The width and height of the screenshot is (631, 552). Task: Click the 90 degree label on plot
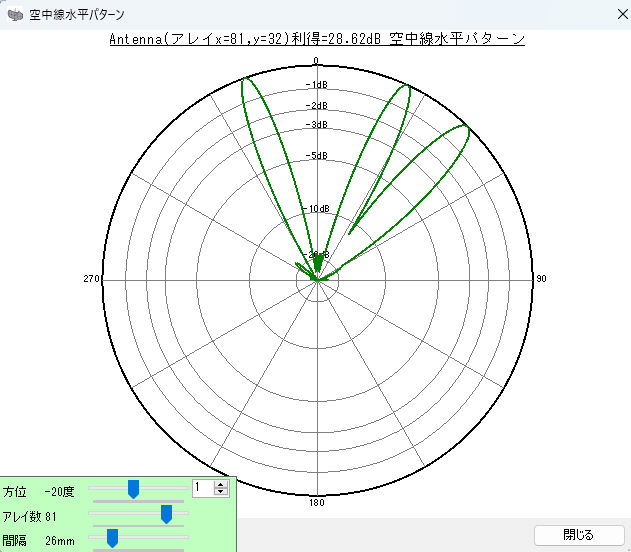tap(541, 278)
